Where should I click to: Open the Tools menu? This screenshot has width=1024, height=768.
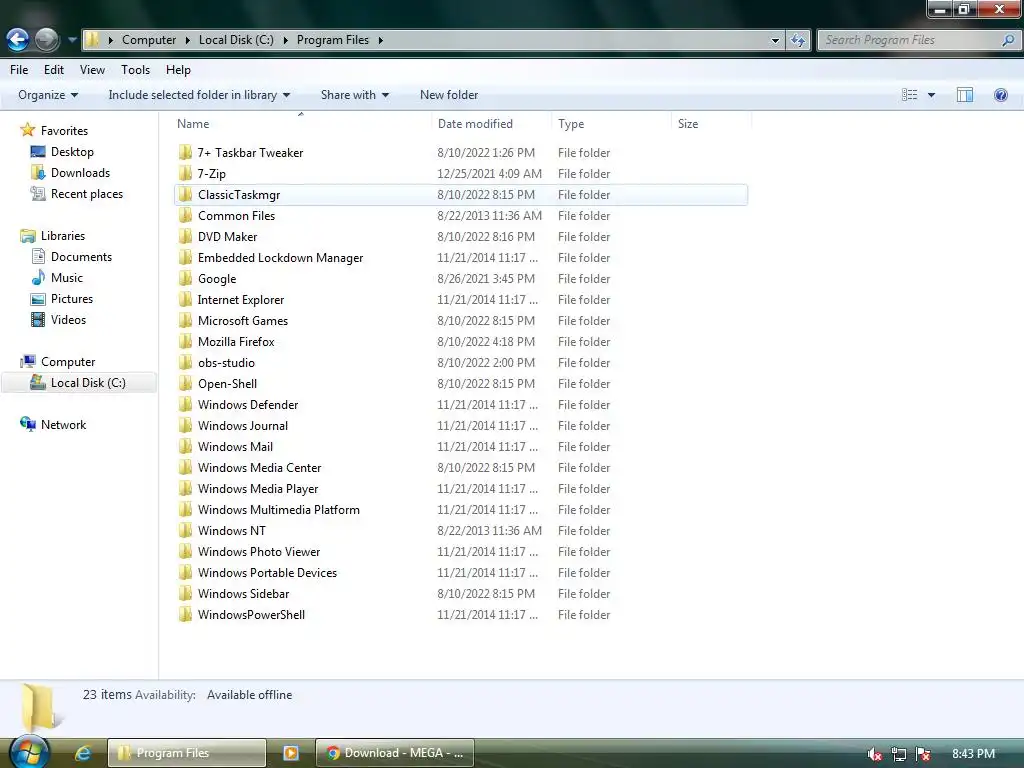pyautogui.click(x=135, y=70)
